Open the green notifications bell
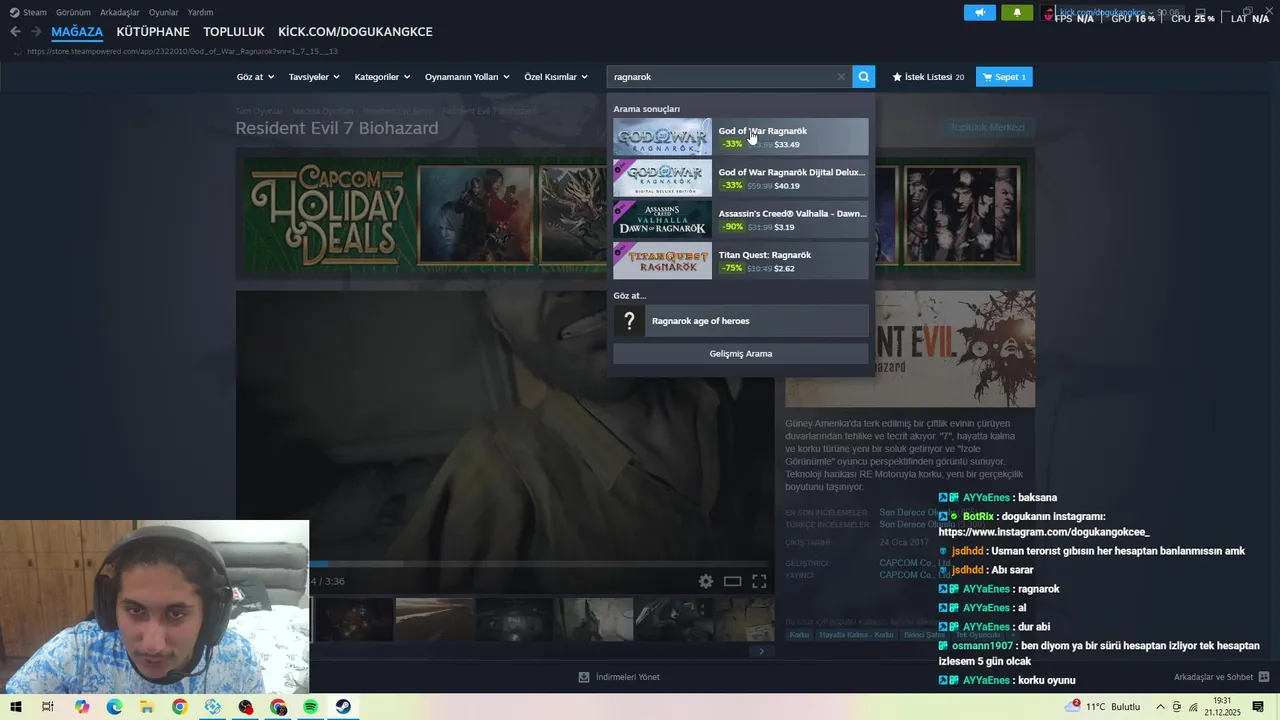1280x720 pixels. (1018, 13)
